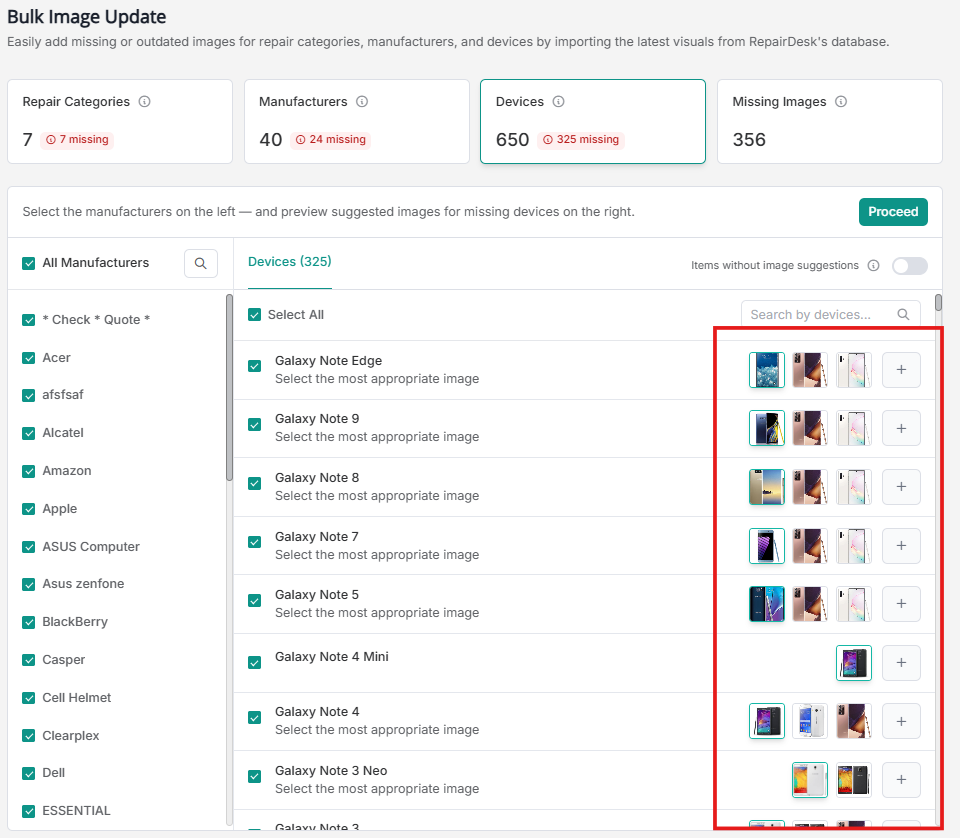Toggle Items without image suggestions switch

(909, 266)
